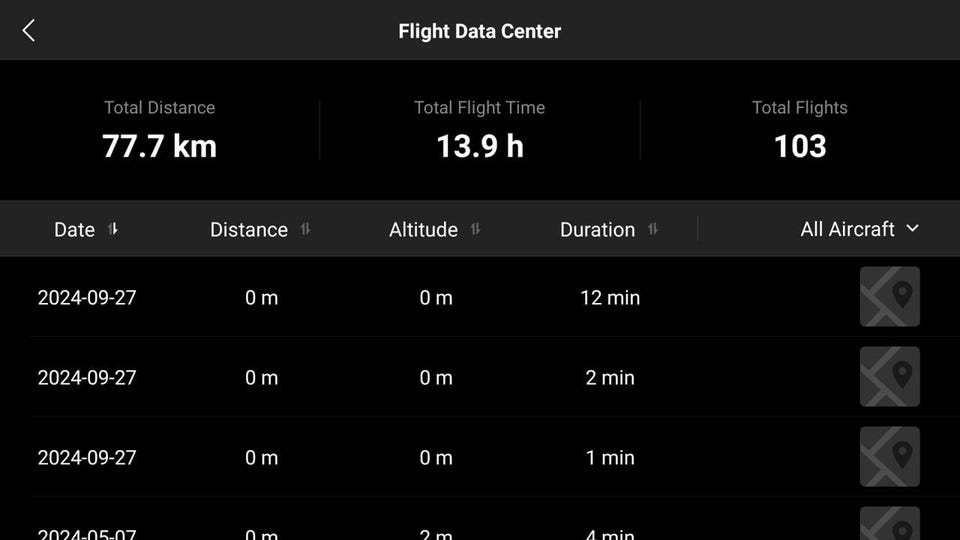Viewport: 960px width, 540px height.
Task: Tap the back arrow in the header
Action: [x=29, y=31]
